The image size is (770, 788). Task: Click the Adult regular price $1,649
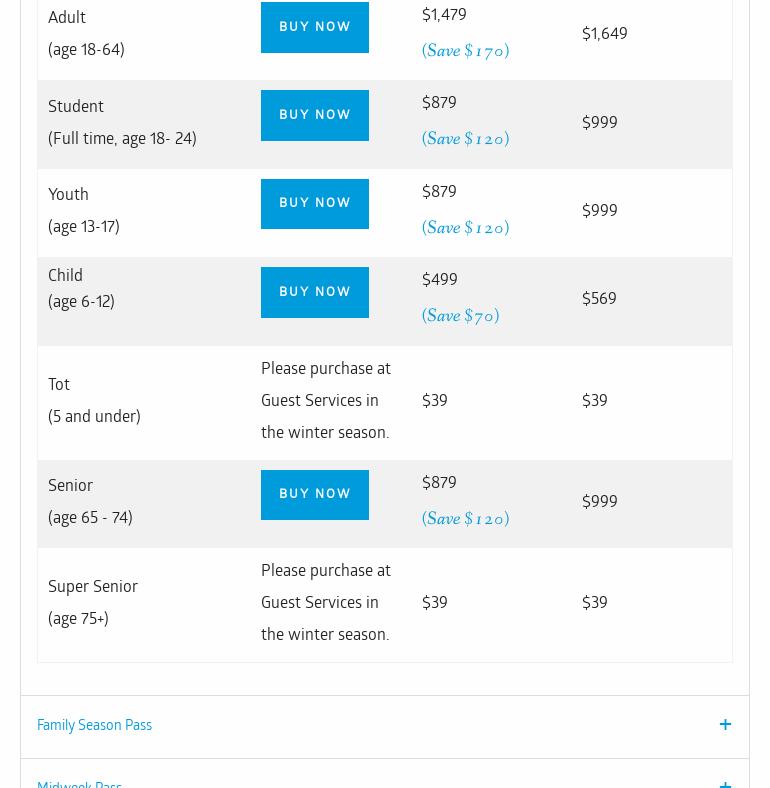click(605, 34)
